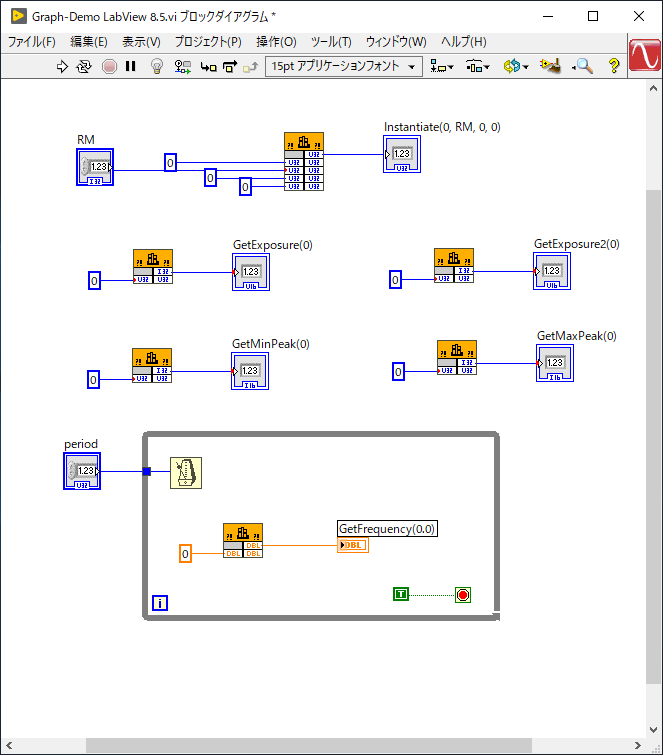The image size is (663, 755).
Task: Open the プロジェクト(P) menu
Action: coord(208,42)
